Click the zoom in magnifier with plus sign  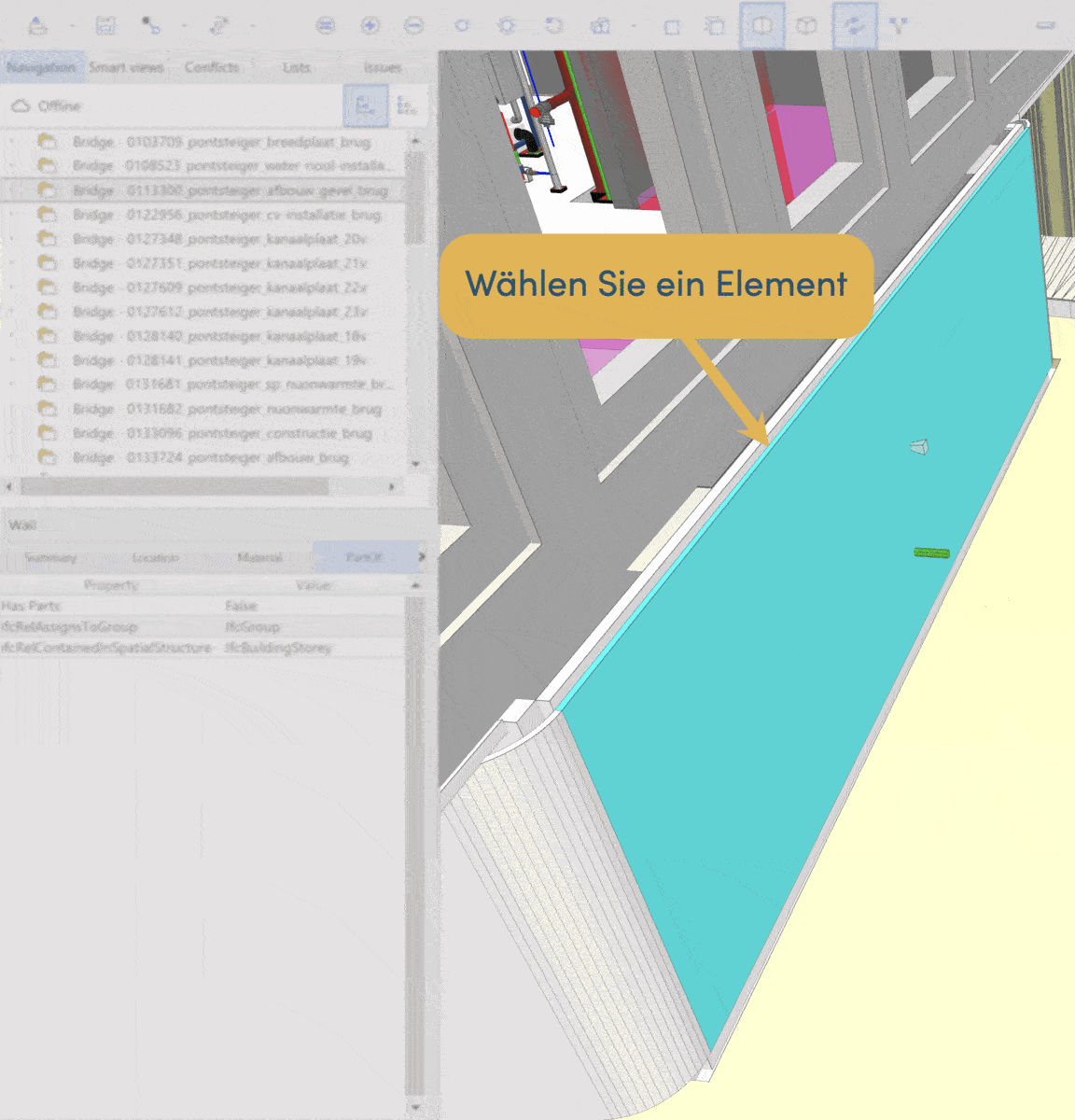click(x=370, y=26)
